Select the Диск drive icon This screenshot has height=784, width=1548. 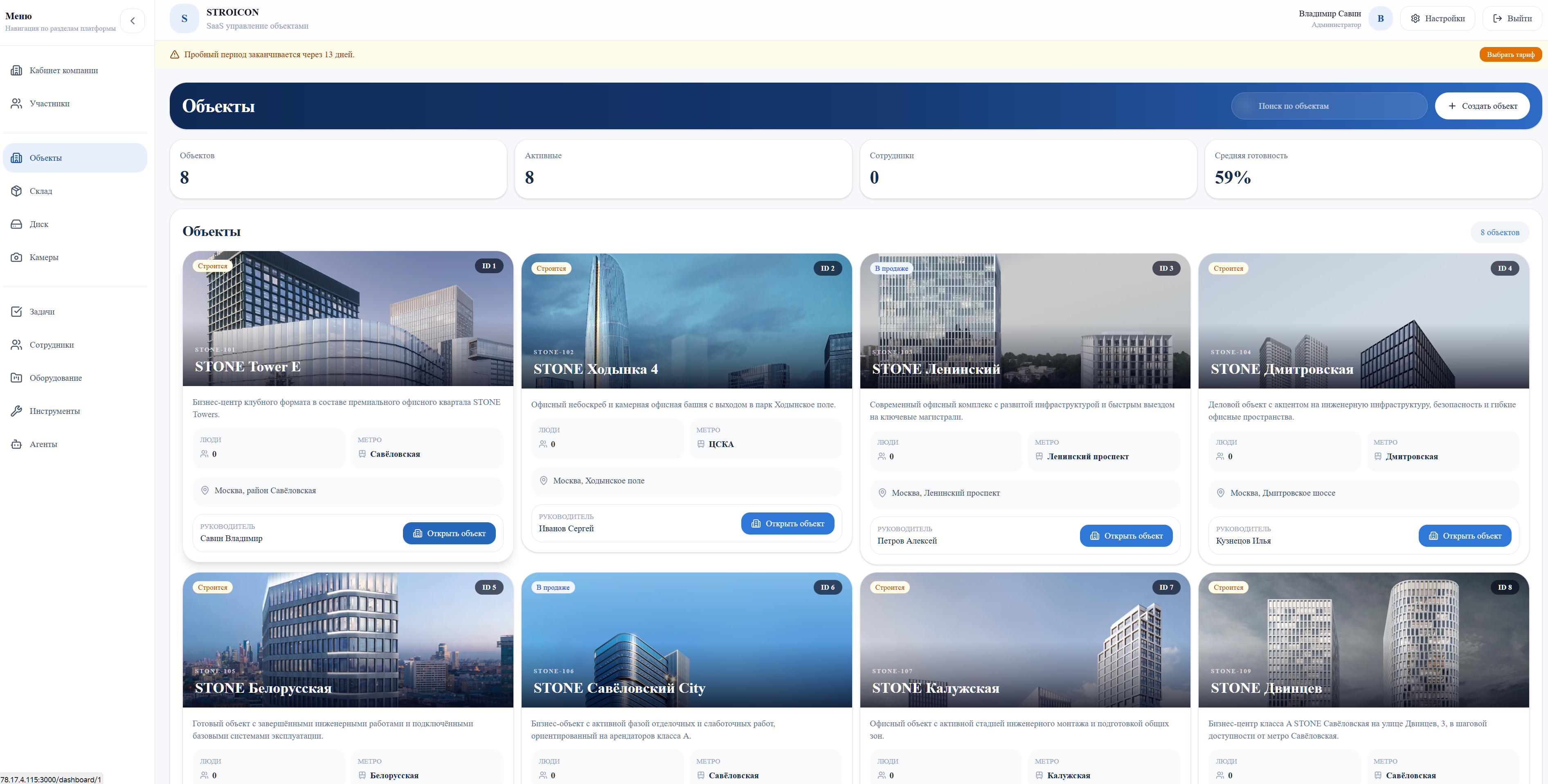[x=17, y=224]
